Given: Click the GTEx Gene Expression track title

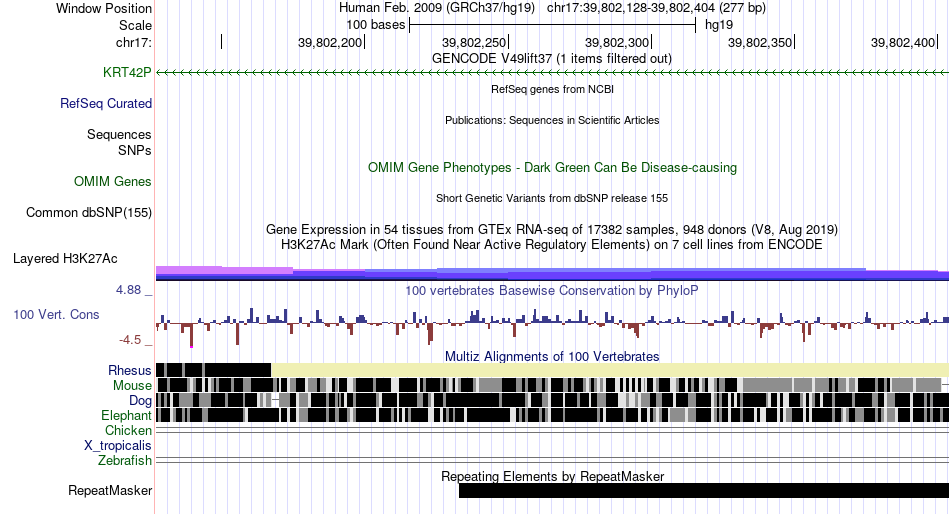Looking at the screenshot, I should pyautogui.click(x=552, y=230).
